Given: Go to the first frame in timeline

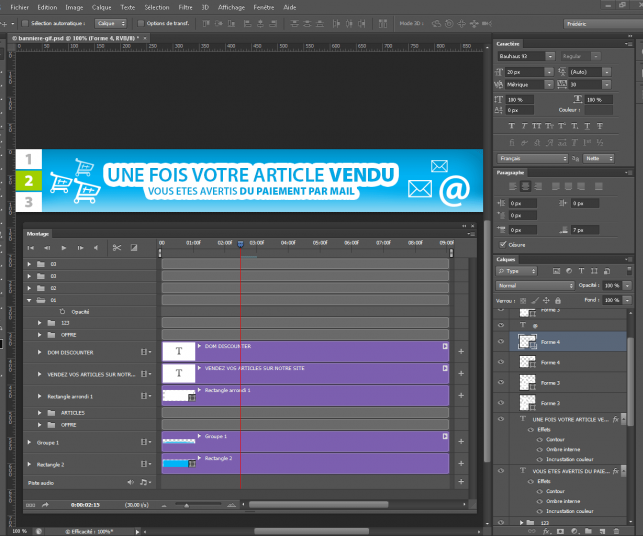Looking at the screenshot, I should click(31, 248).
